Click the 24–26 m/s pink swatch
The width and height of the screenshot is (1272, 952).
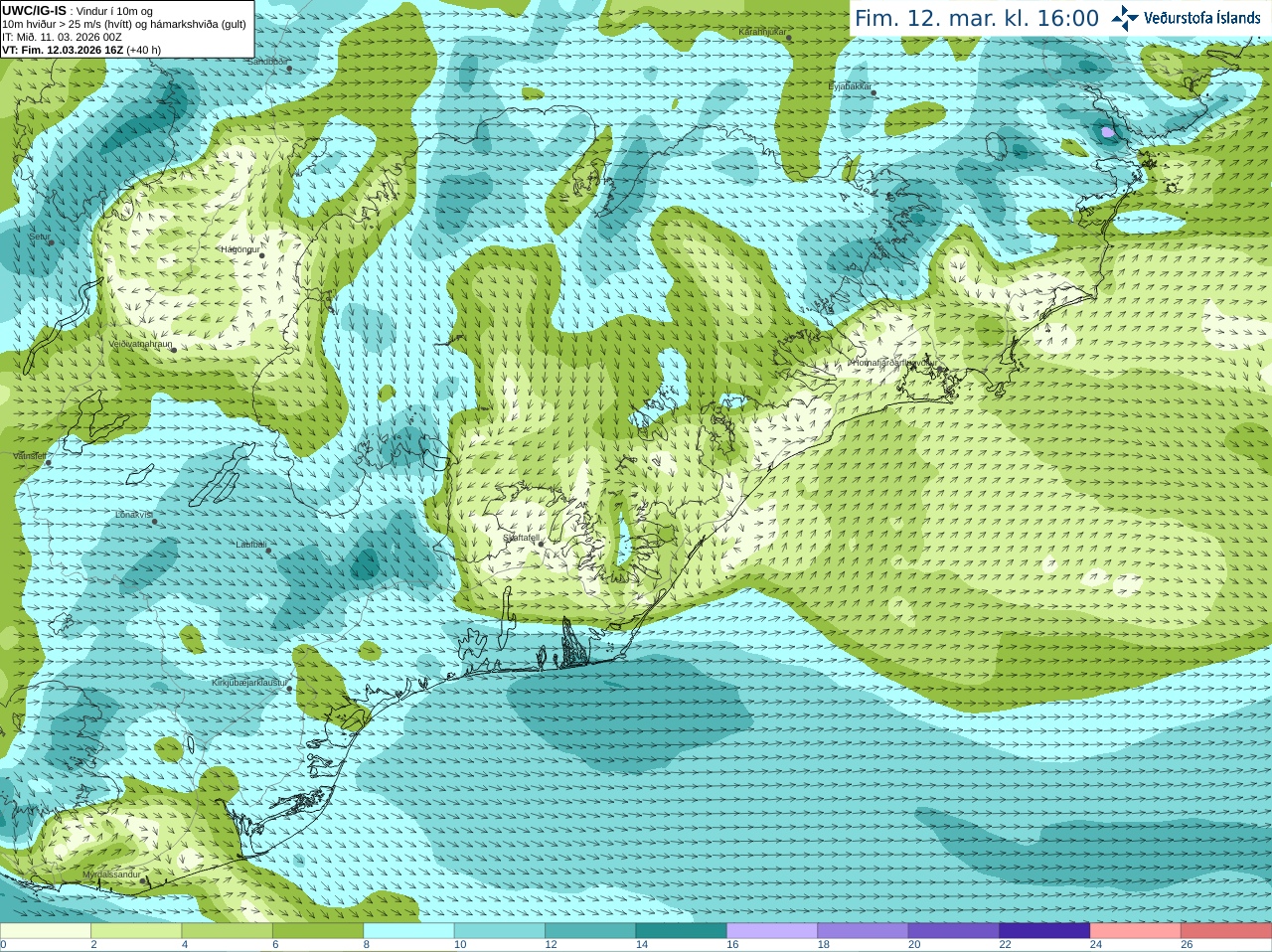(x=1136, y=931)
